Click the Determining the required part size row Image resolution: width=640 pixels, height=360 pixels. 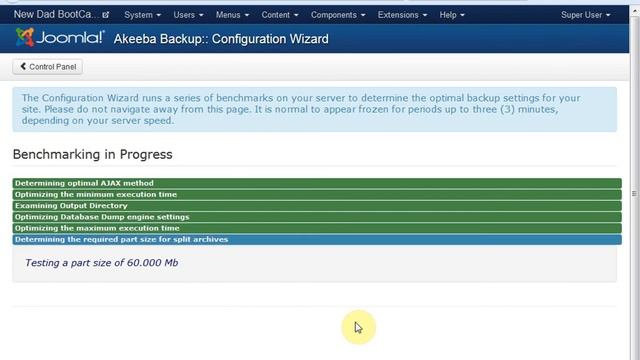click(317, 240)
